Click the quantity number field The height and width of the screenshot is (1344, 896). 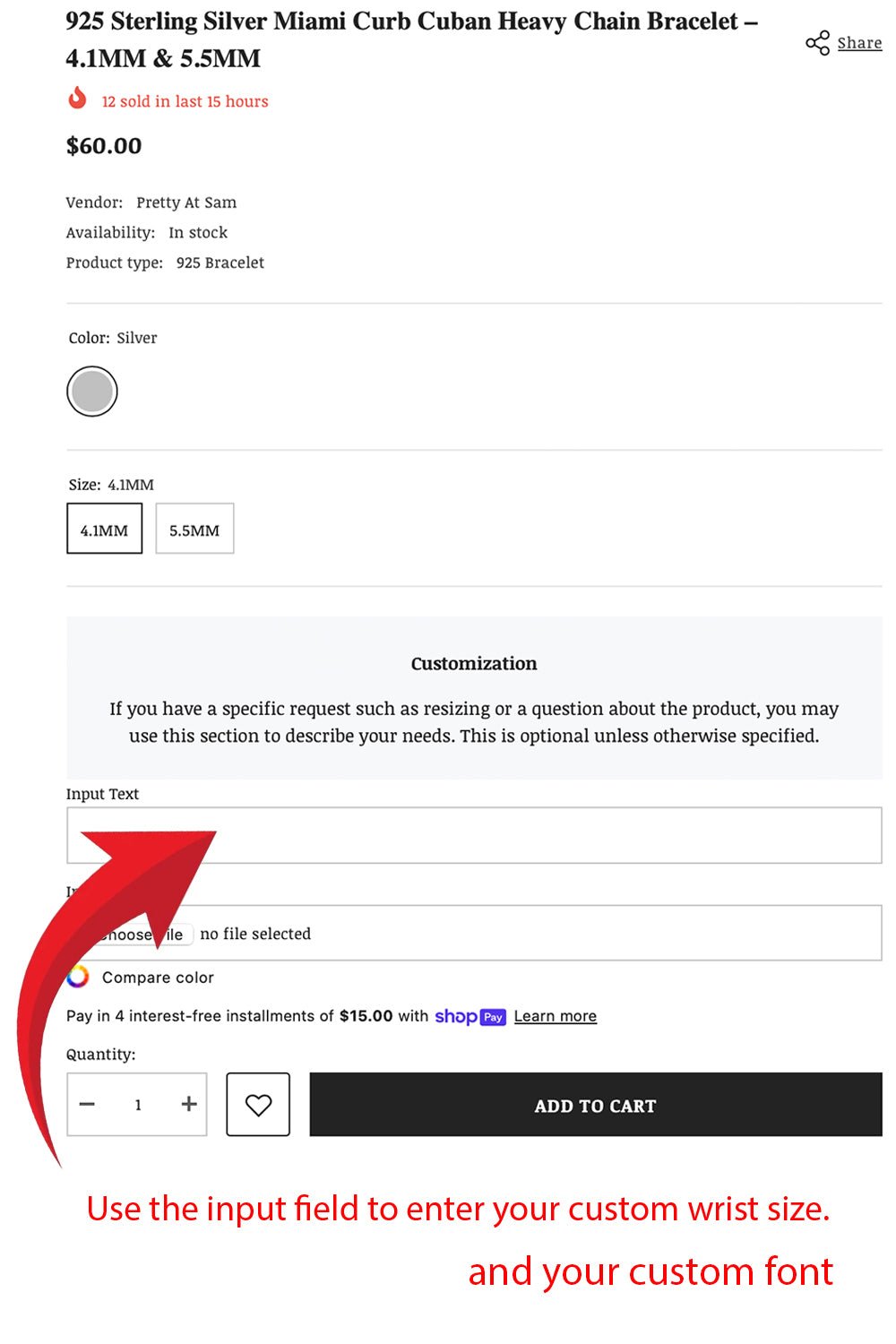point(138,1105)
